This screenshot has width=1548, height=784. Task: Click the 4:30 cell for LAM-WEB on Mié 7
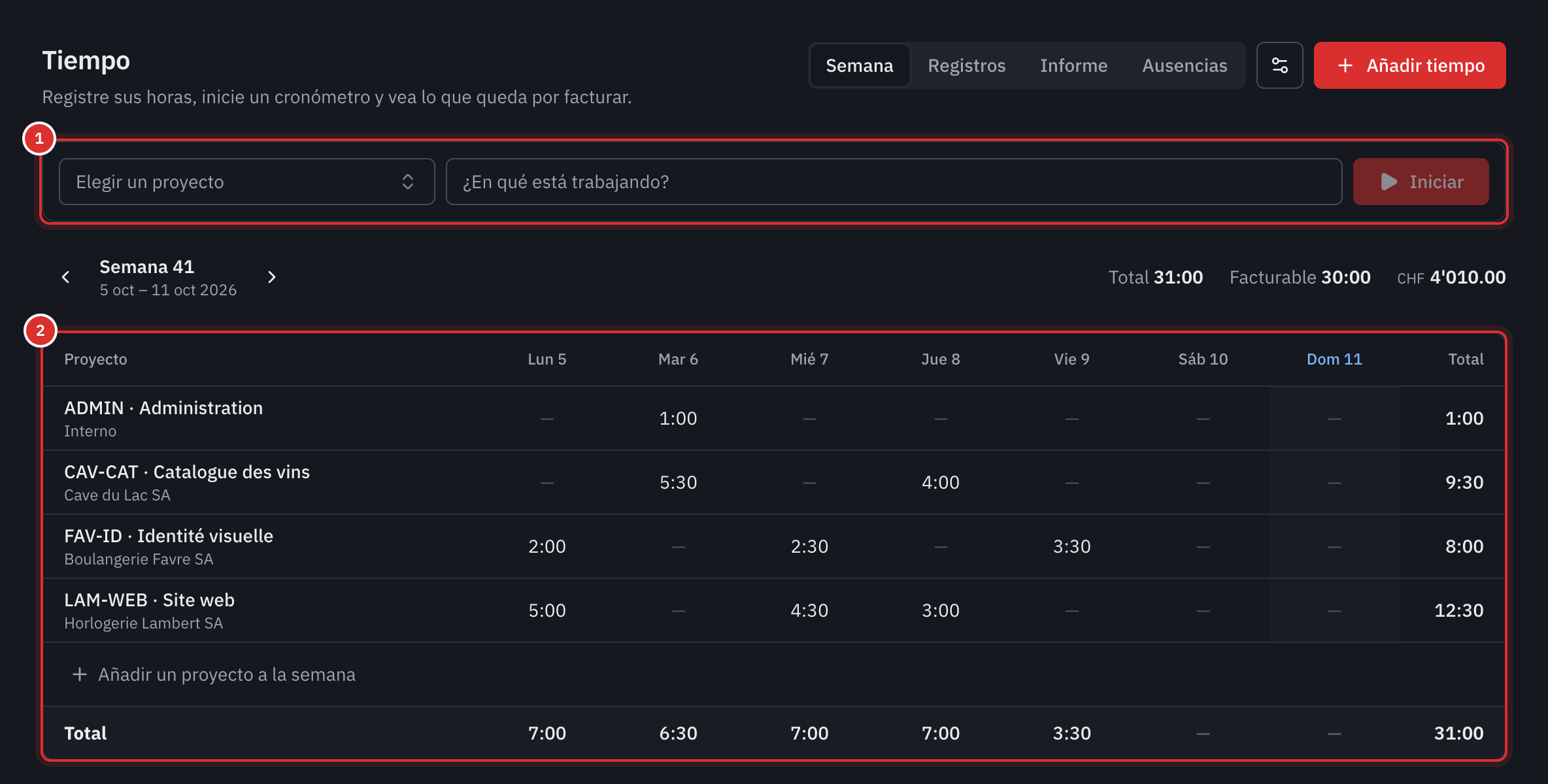click(809, 610)
